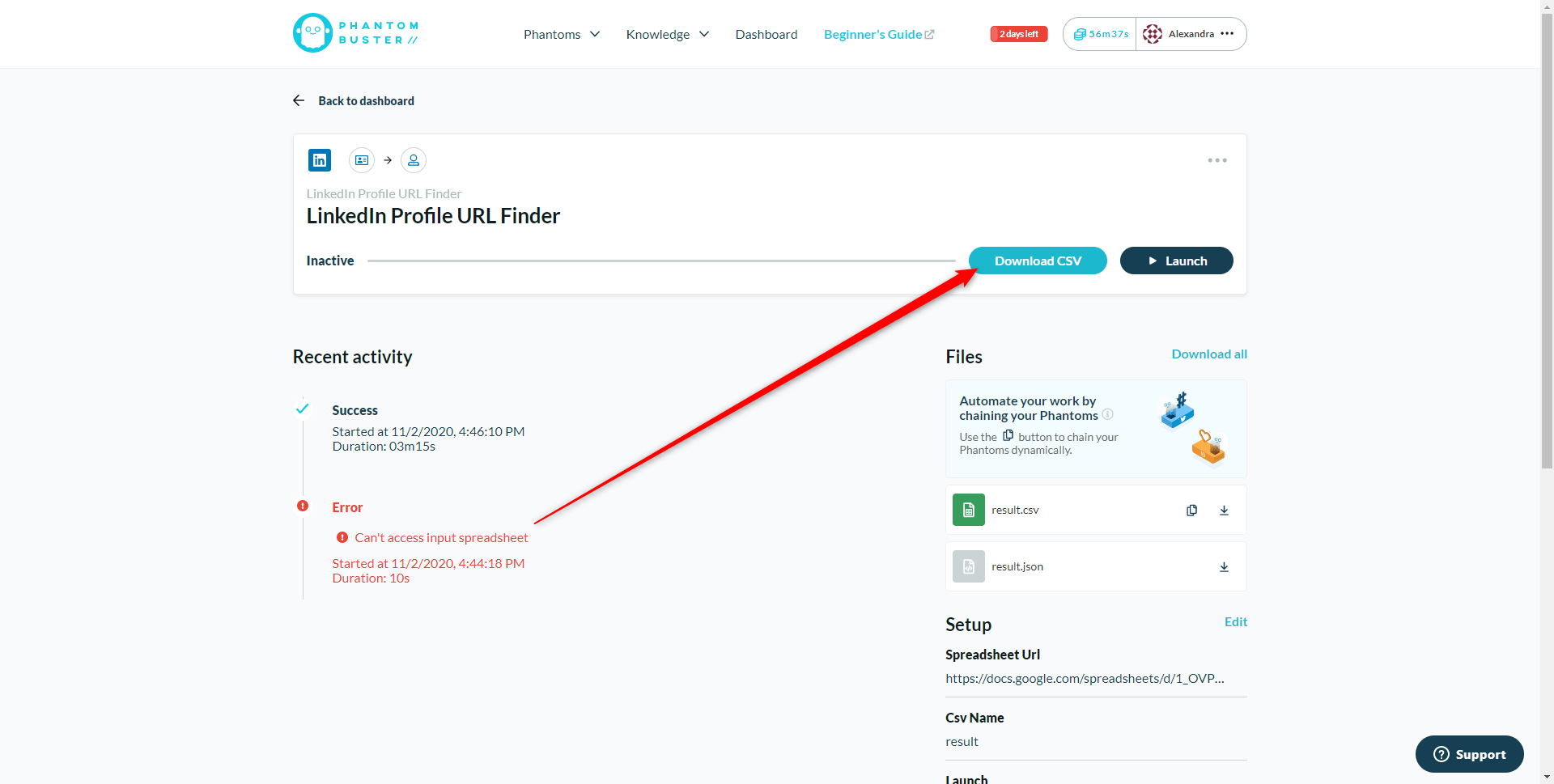Open the Success activity entry

pos(355,410)
